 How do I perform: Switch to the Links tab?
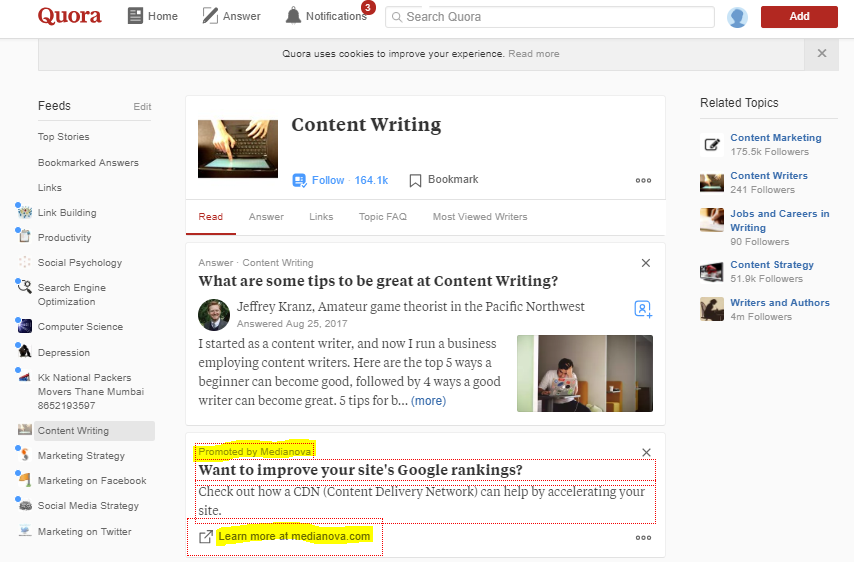pyautogui.click(x=321, y=217)
